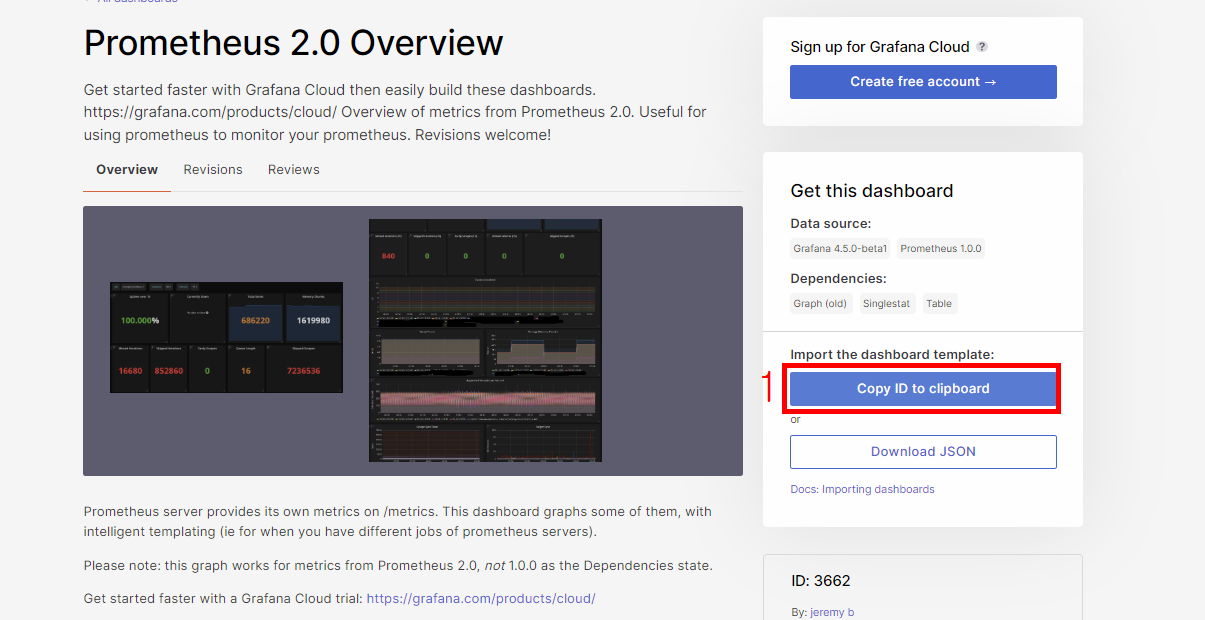
Task: Click the Singlestat dependency tag
Action: pyautogui.click(x=886, y=303)
